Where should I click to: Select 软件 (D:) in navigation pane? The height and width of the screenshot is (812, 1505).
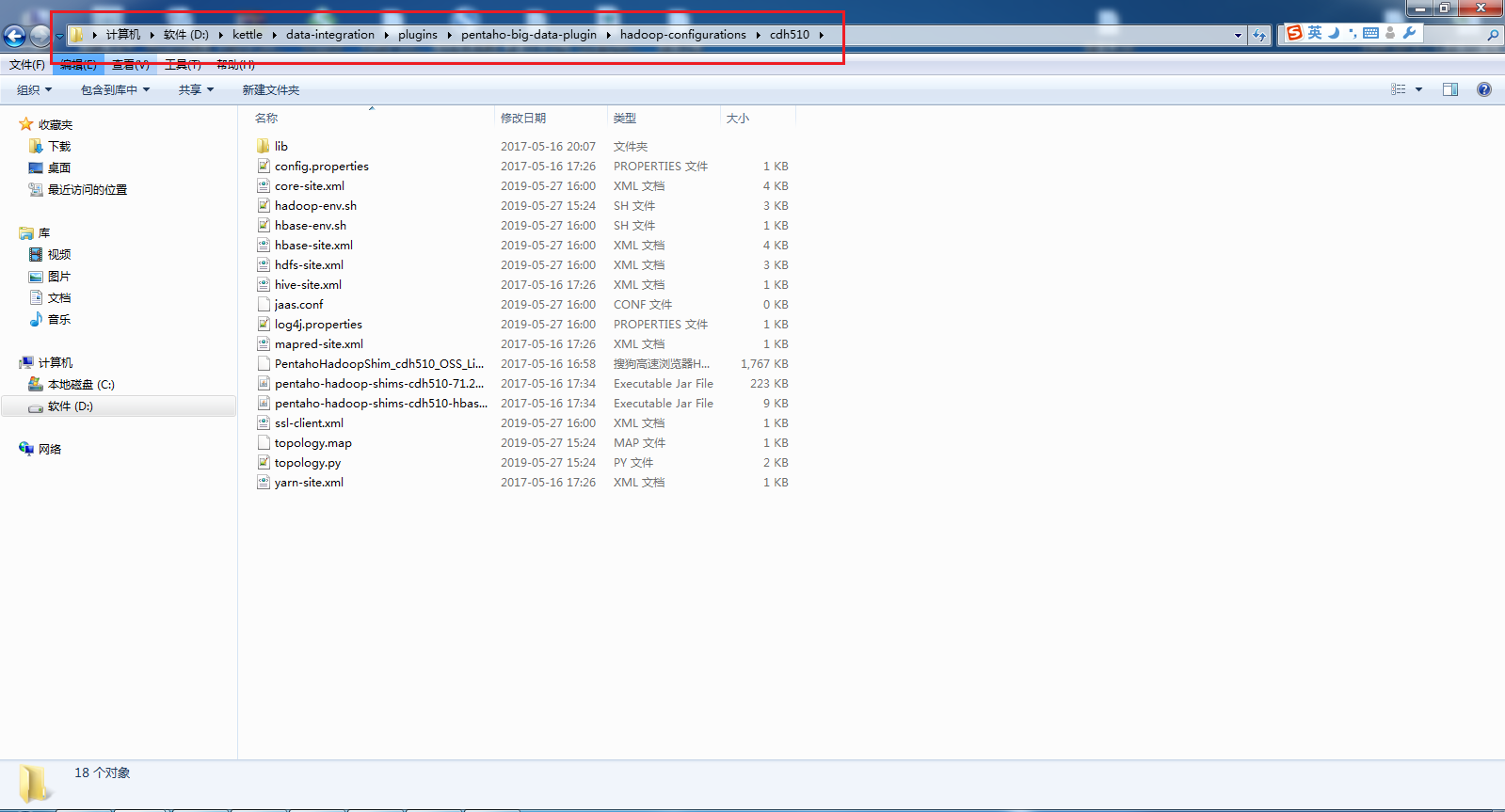click(x=71, y=406)
